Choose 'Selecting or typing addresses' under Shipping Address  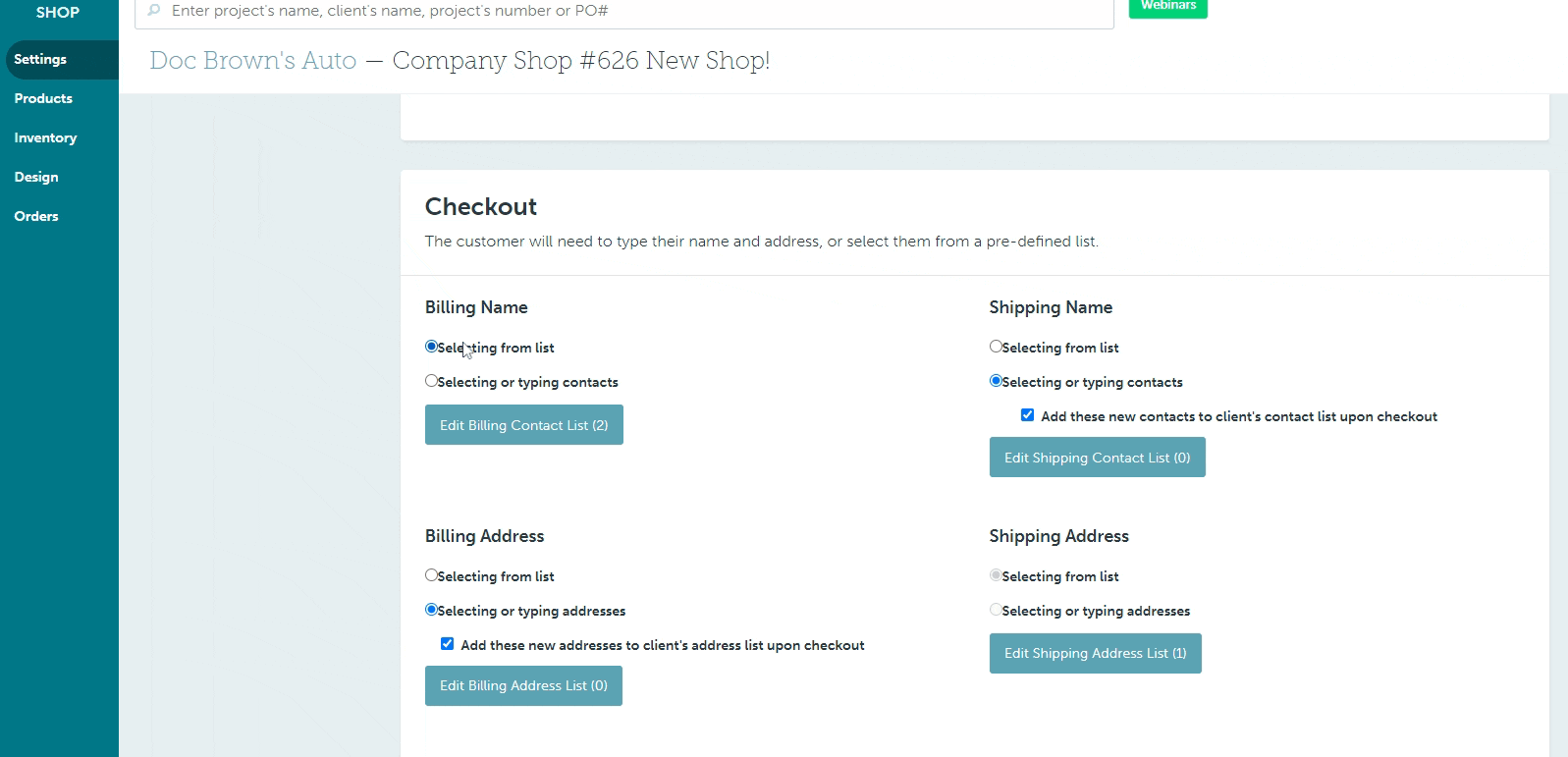996,609
